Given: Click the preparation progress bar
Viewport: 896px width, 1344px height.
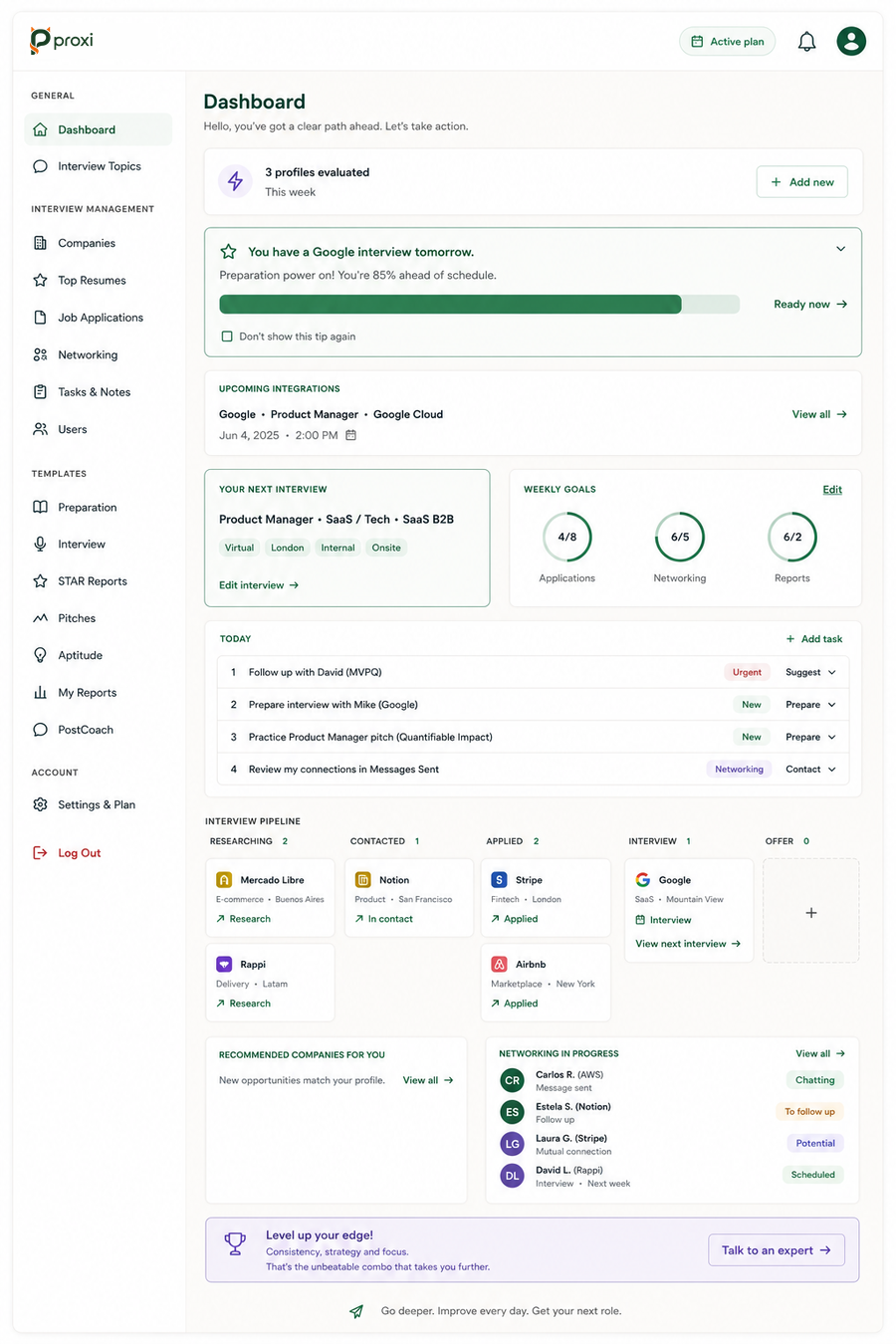Looking at the screenshot, I should [x=479, y=305].
